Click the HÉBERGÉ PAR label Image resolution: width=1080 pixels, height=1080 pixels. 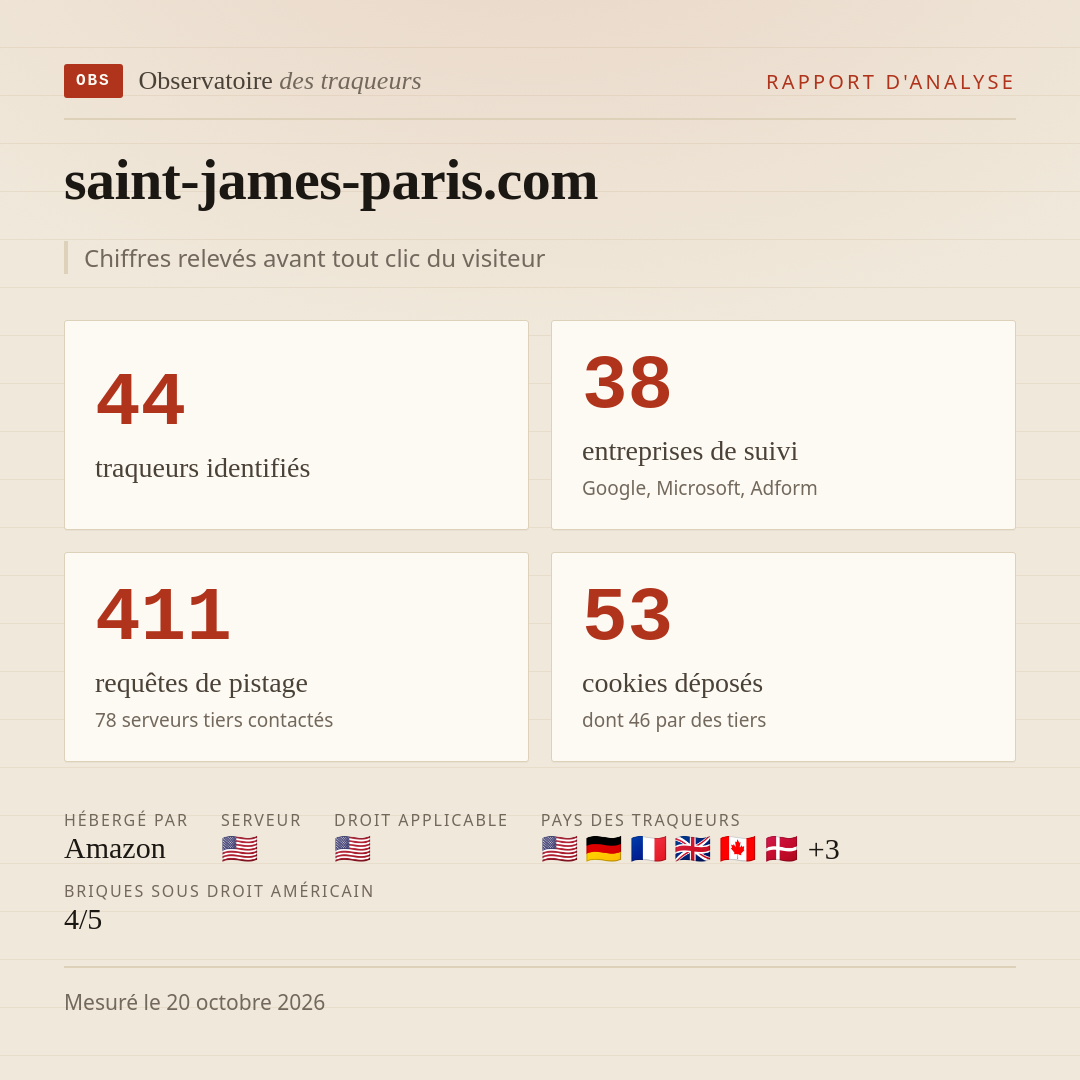click(126, 820)
